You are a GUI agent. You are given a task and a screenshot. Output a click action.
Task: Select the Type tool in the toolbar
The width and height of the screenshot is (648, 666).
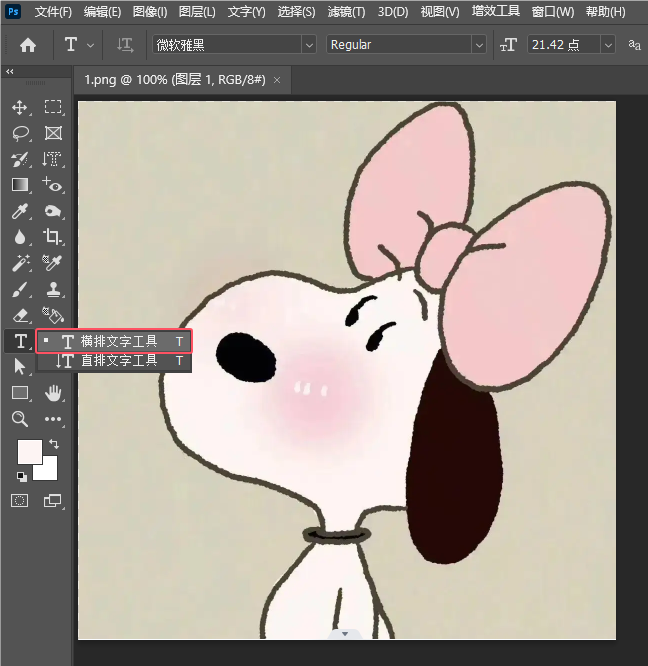20,341
